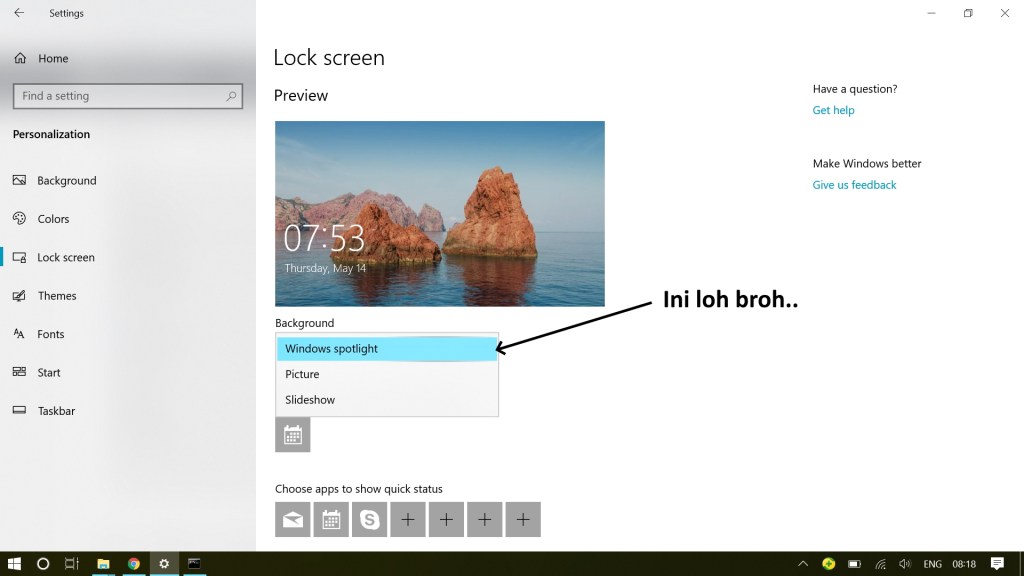The height and width of the screenshot is (576, 1024).
Task: Go back using the Settings back arrow
Action: tap(19, 13)
